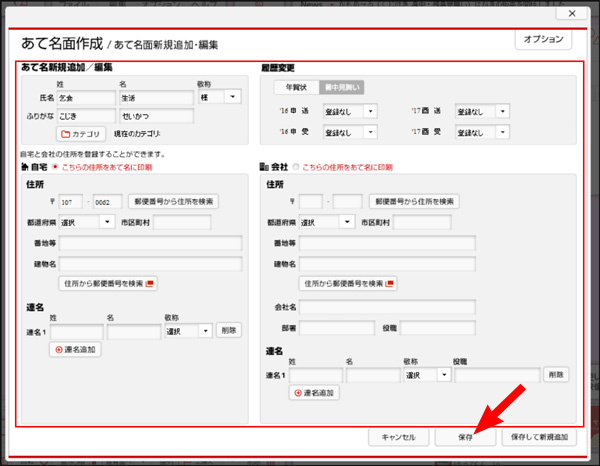
Task: Select 会社 address for printing radio
Action: (296, 167)
